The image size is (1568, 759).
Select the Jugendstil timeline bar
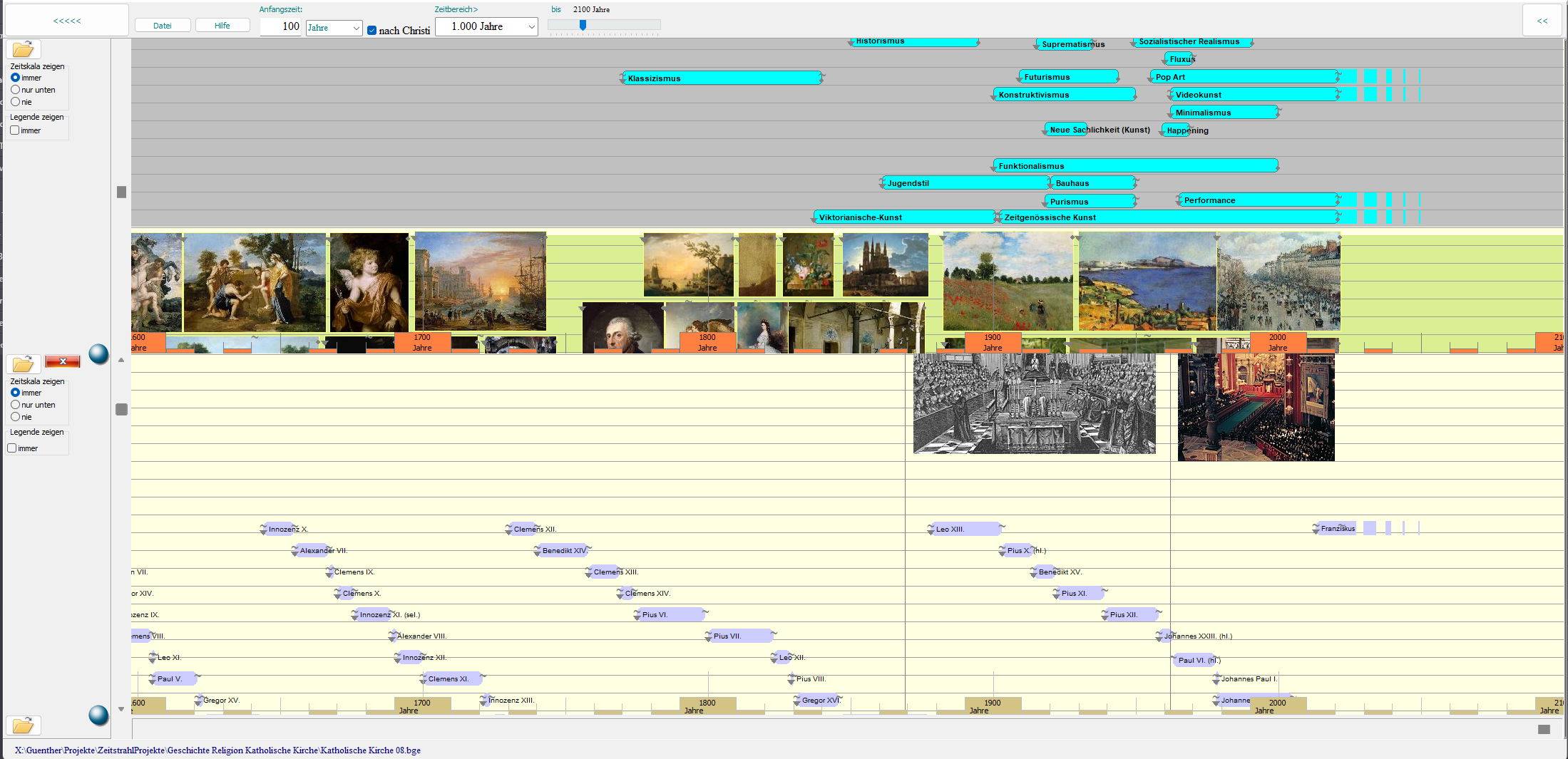(x=965, y=183)
